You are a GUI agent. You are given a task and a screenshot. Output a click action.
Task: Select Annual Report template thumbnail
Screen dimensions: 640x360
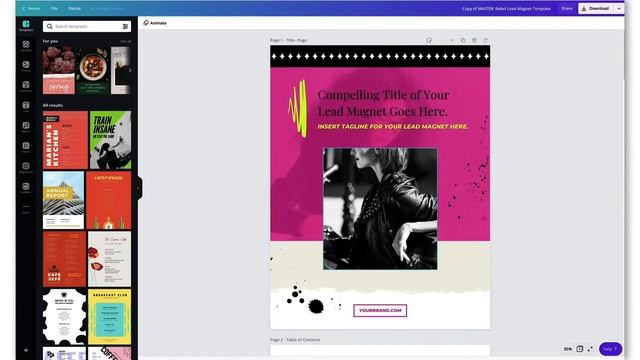point(63,200)
